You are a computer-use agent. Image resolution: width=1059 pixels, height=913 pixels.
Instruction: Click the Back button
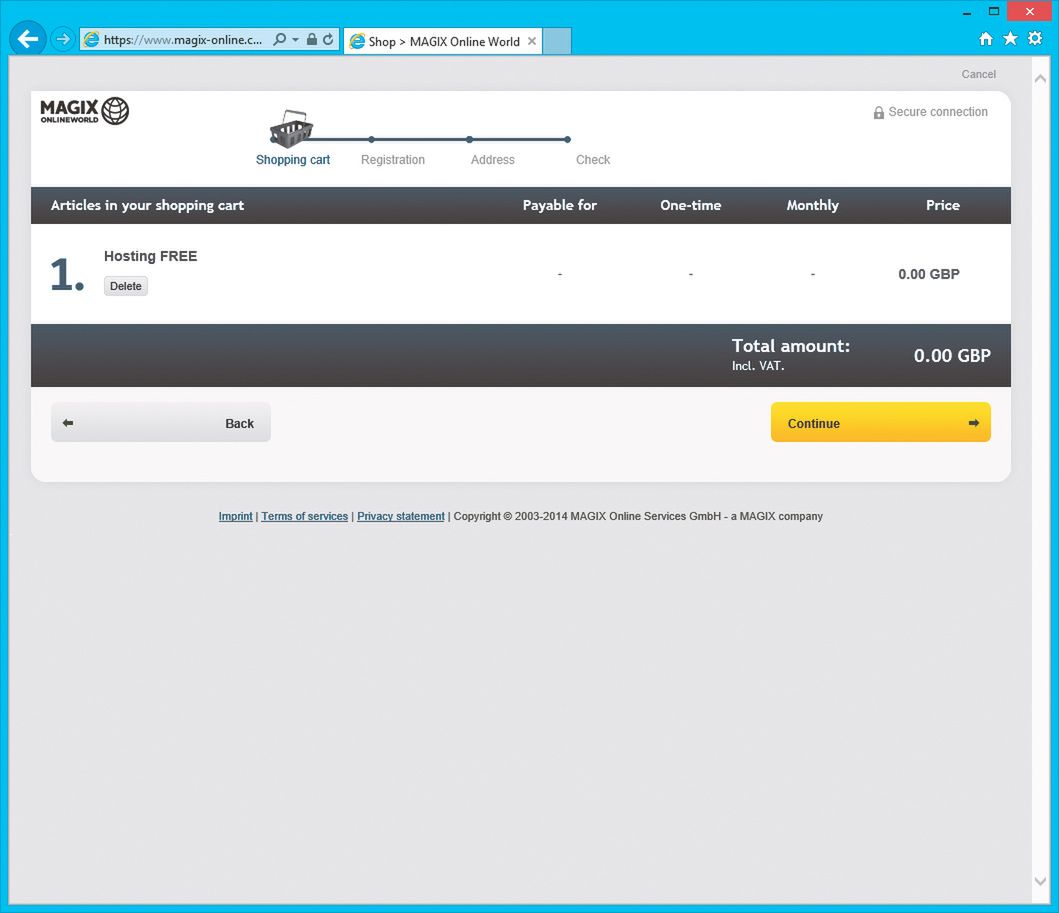click(x=161, y=423)
